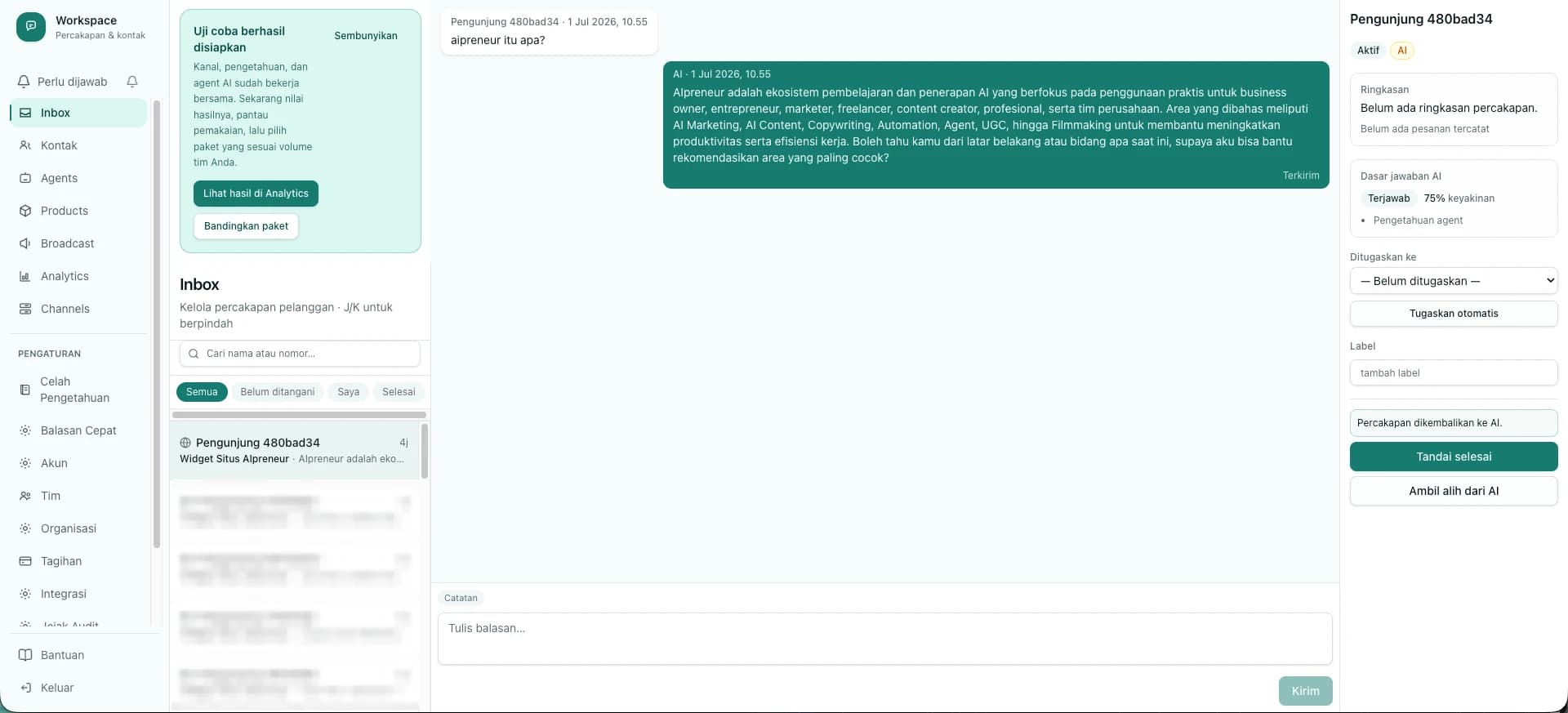The width and height of the screenshot is (1568, 713).
Task: Click the filter tabs horizontal scrollbar
Action: pos(299,415)
